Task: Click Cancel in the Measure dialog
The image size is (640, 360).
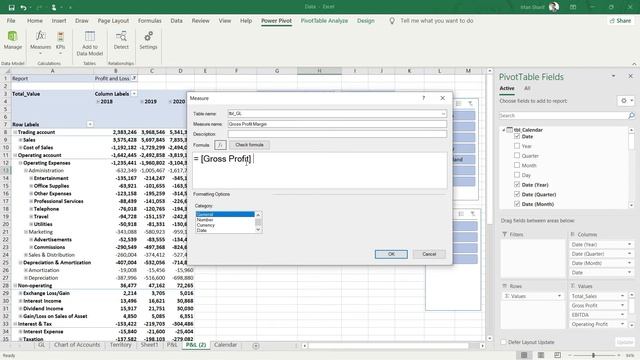Action: [x=429, y=254]
